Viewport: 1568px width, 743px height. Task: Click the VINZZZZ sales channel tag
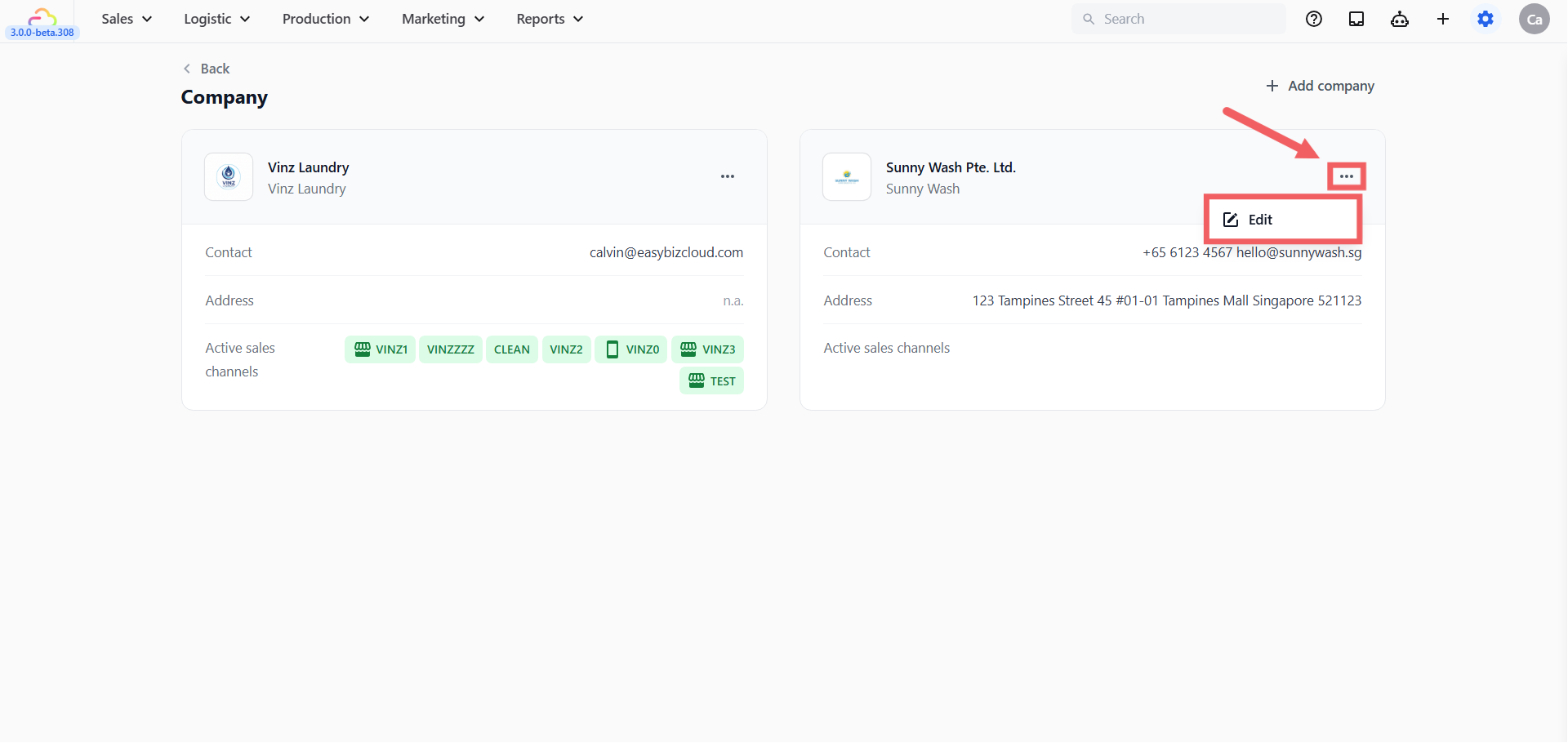[x=451, y=349]
